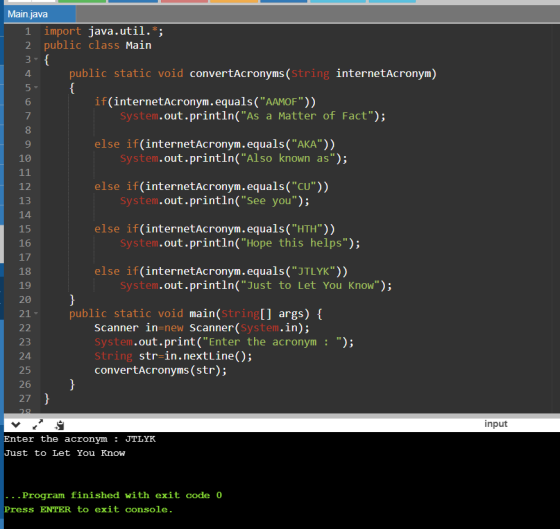Click the "As a Matter of Fact" string
Image resolution: width=560 pixels, height=529 pixels.
click(307, 116)
